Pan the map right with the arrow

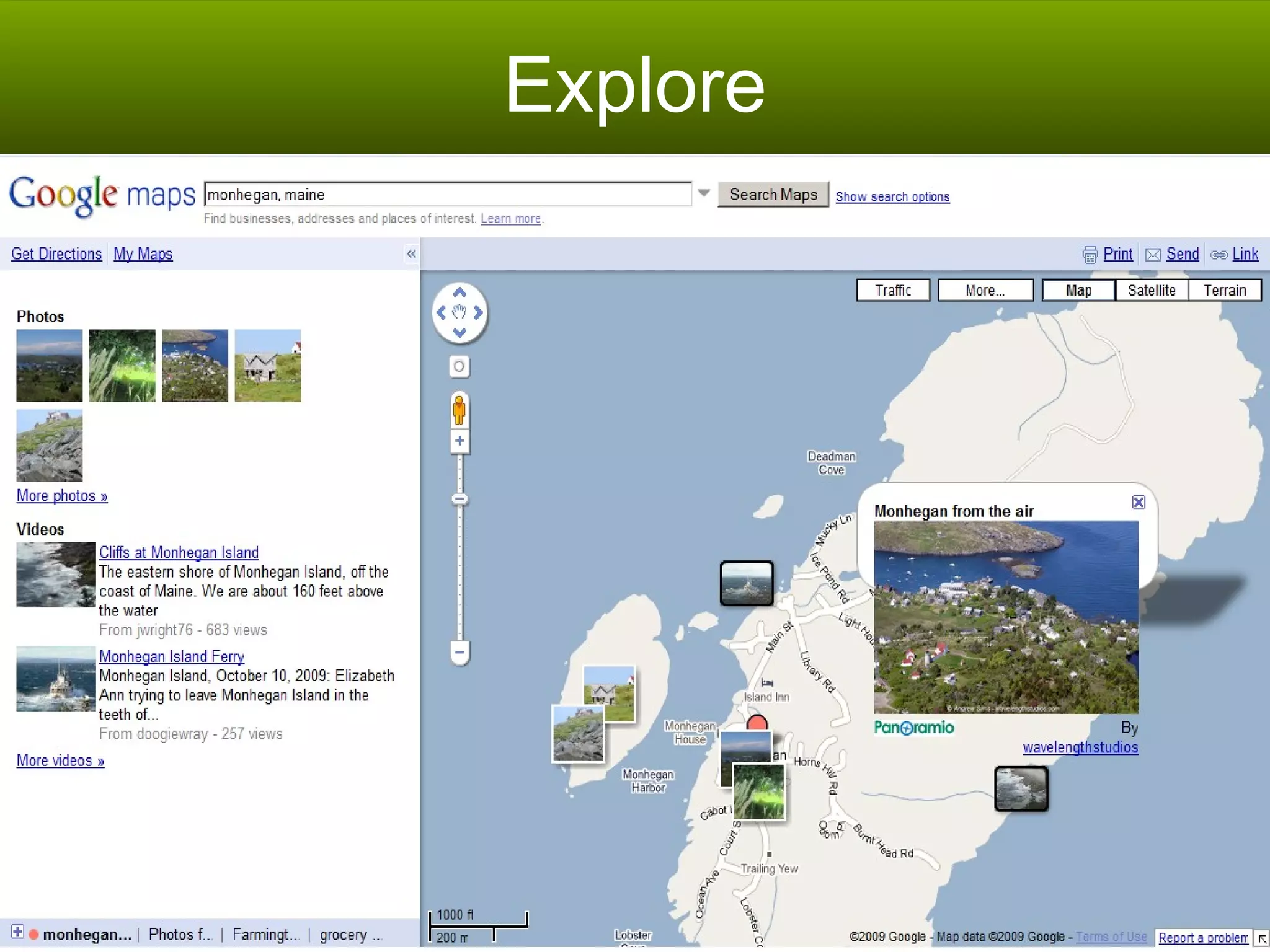478,312
